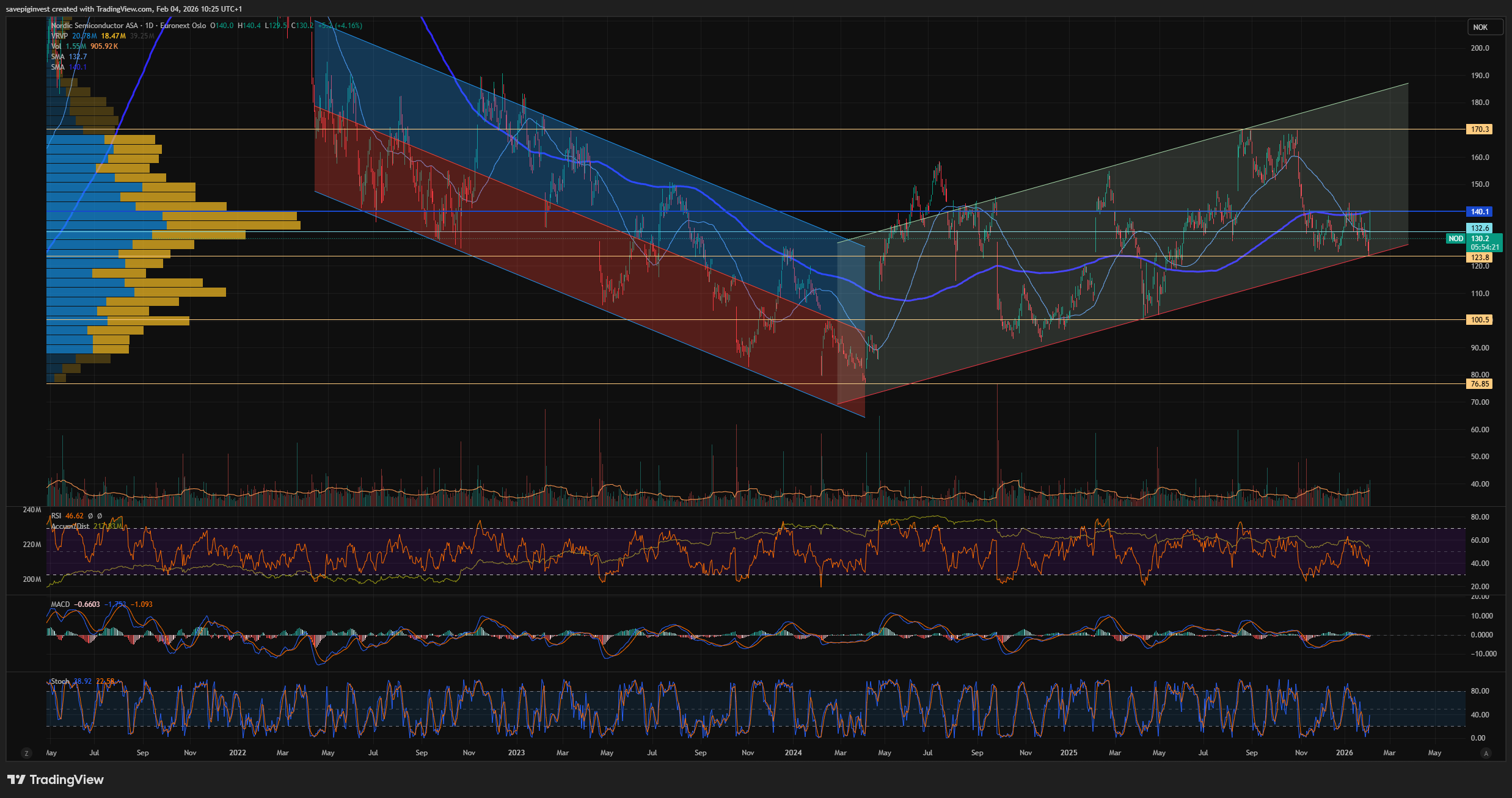Click the Stoch indicator label
This screenshot has width=1512, height=798.
60,681
